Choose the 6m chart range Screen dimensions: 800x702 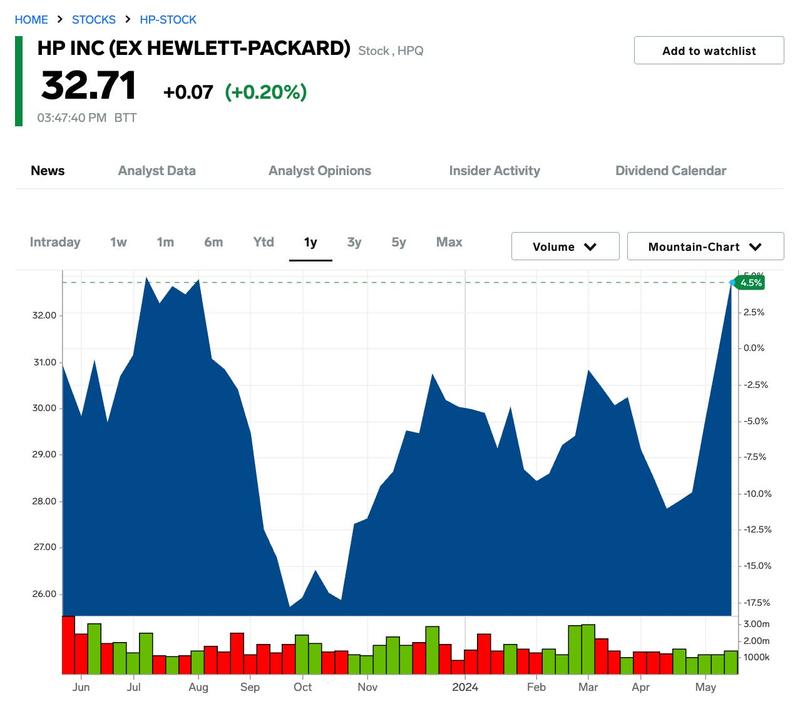coord(213,242)
